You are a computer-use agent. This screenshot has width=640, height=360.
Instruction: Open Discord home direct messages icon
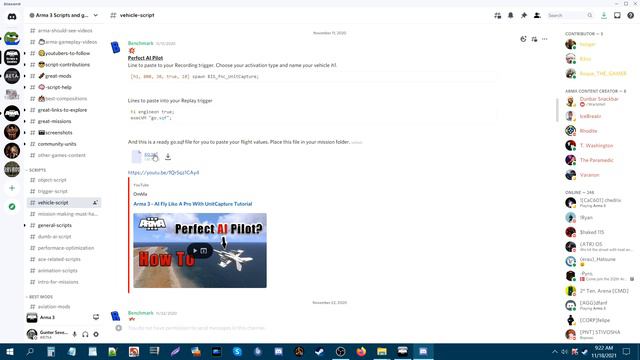click(12, 17)
